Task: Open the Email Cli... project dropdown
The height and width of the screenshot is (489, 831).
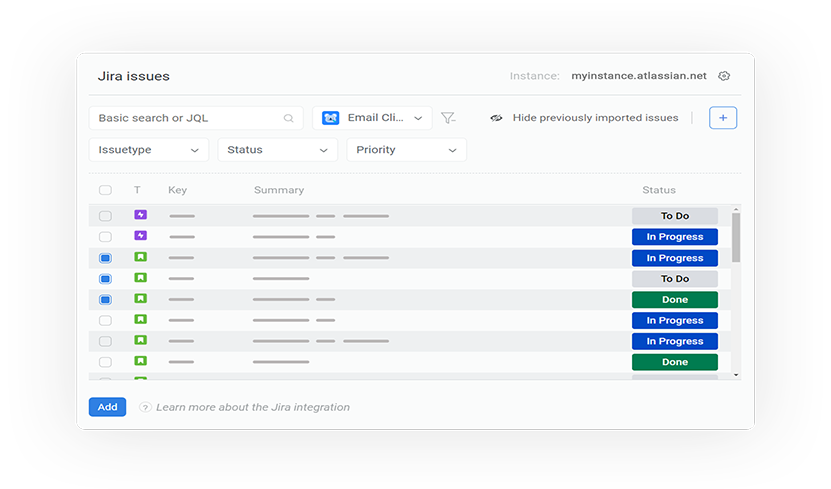Action: (372, 118)
